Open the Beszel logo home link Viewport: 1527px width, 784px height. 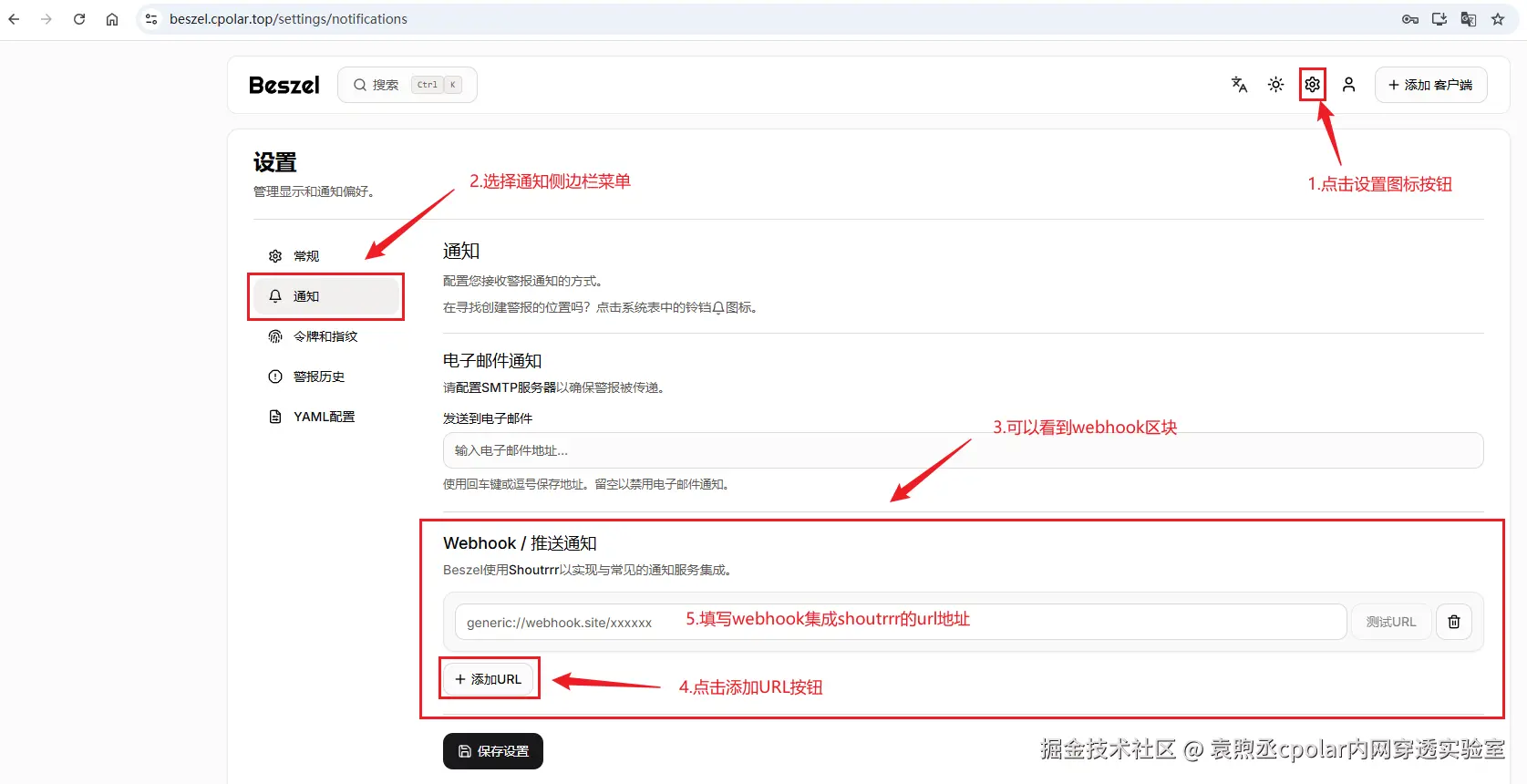point(284,85)
